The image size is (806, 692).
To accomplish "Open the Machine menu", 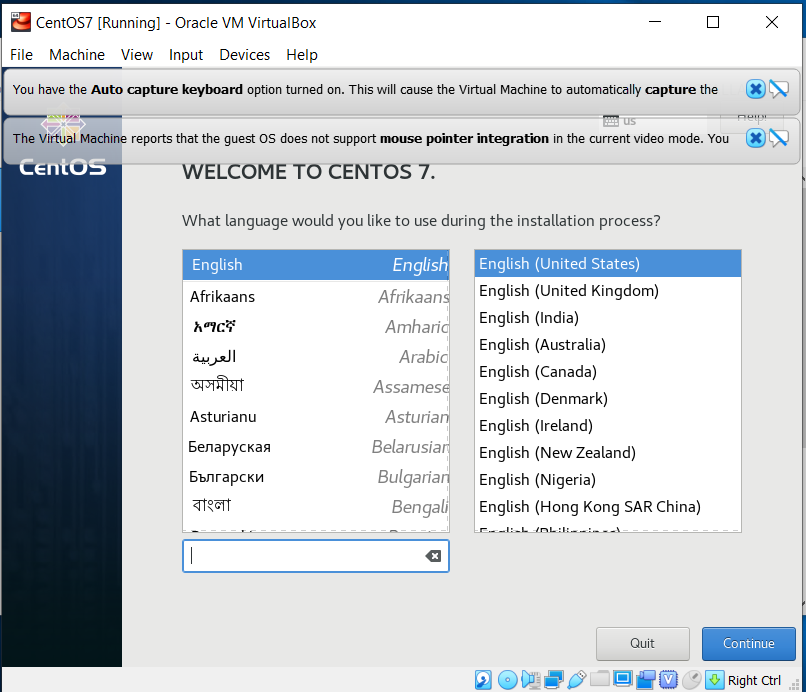I will [77, 55].
